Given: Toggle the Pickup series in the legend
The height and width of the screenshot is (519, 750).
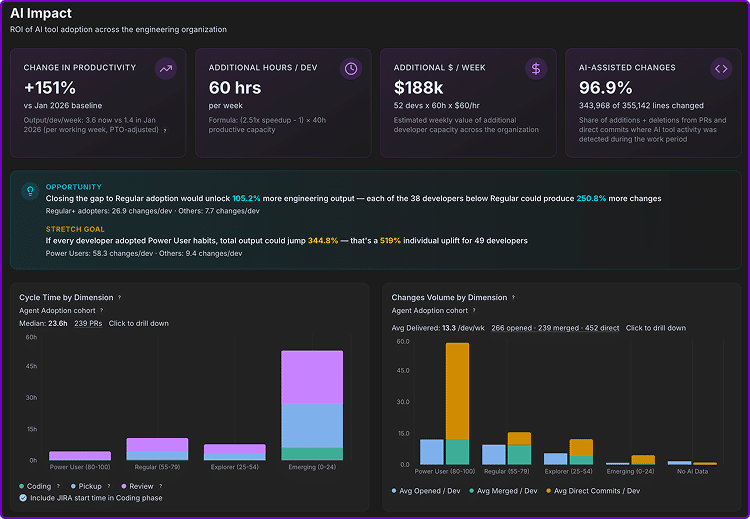Looking at the screenshot, I should pyautogui.click(x=86, y=486).
